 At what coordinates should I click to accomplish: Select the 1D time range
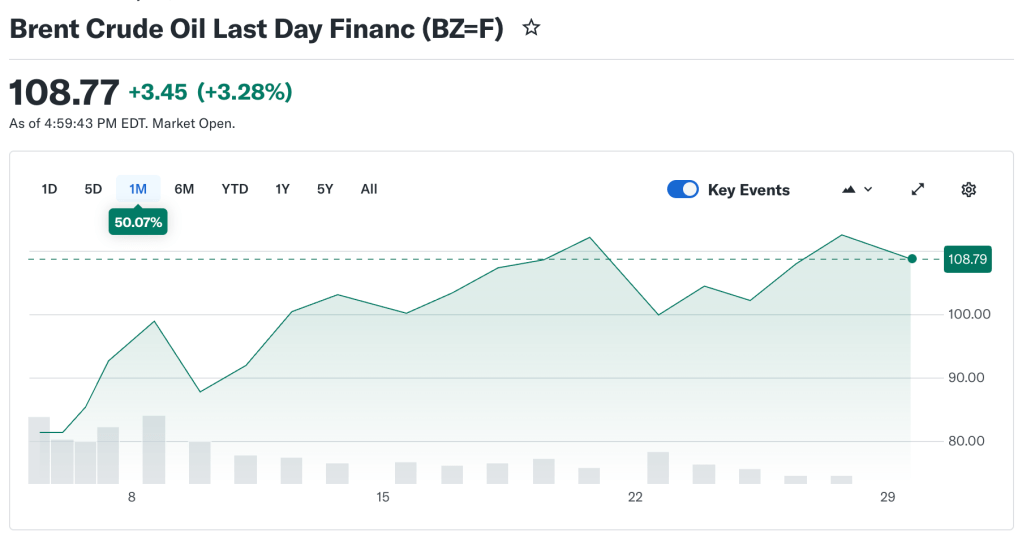(49, 189)
